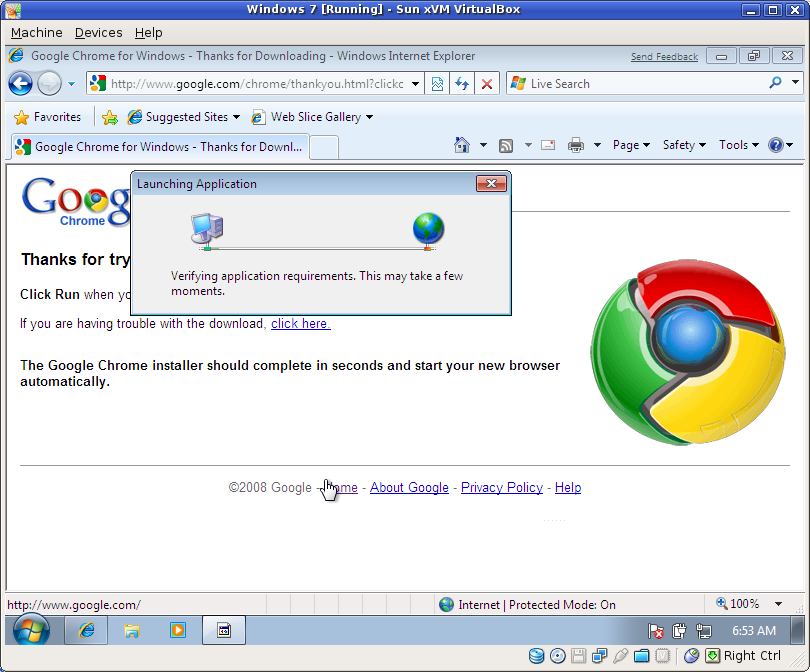The height and width of the screenshot is (672, 810).
Task: Open the Page dropdown menu
Action: 631,145
